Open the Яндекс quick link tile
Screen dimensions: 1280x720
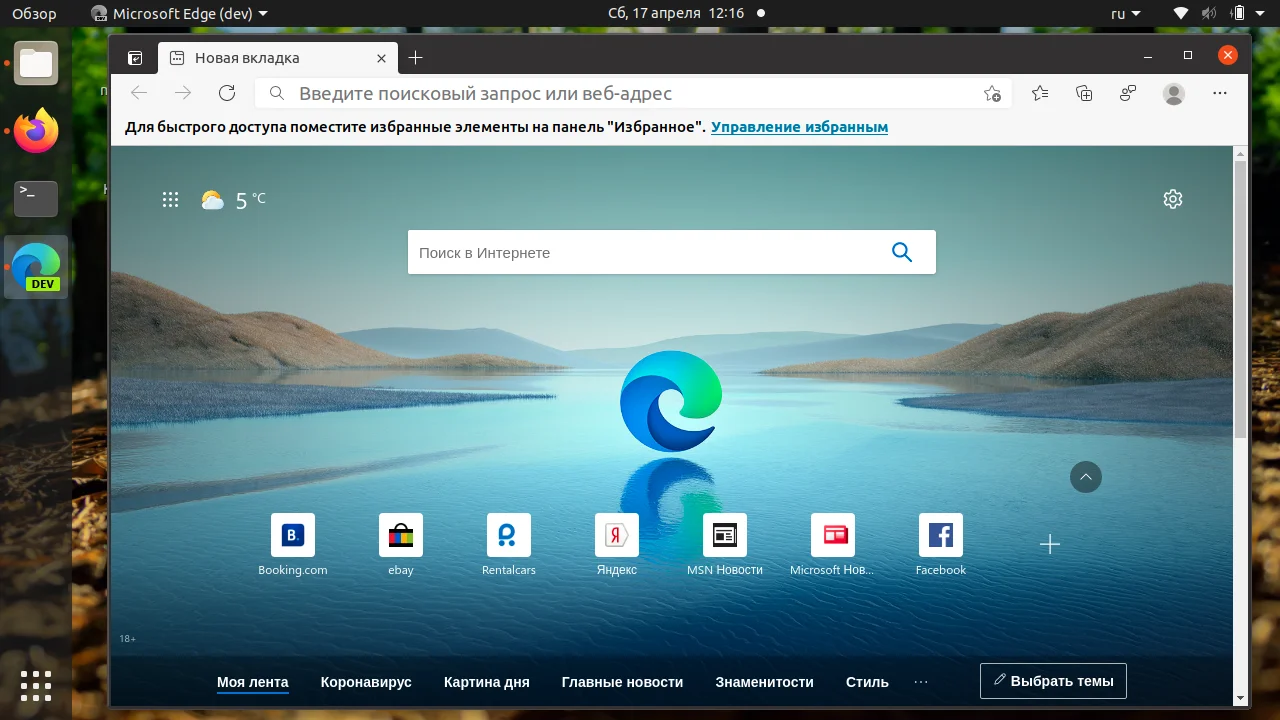coord(616,534)
